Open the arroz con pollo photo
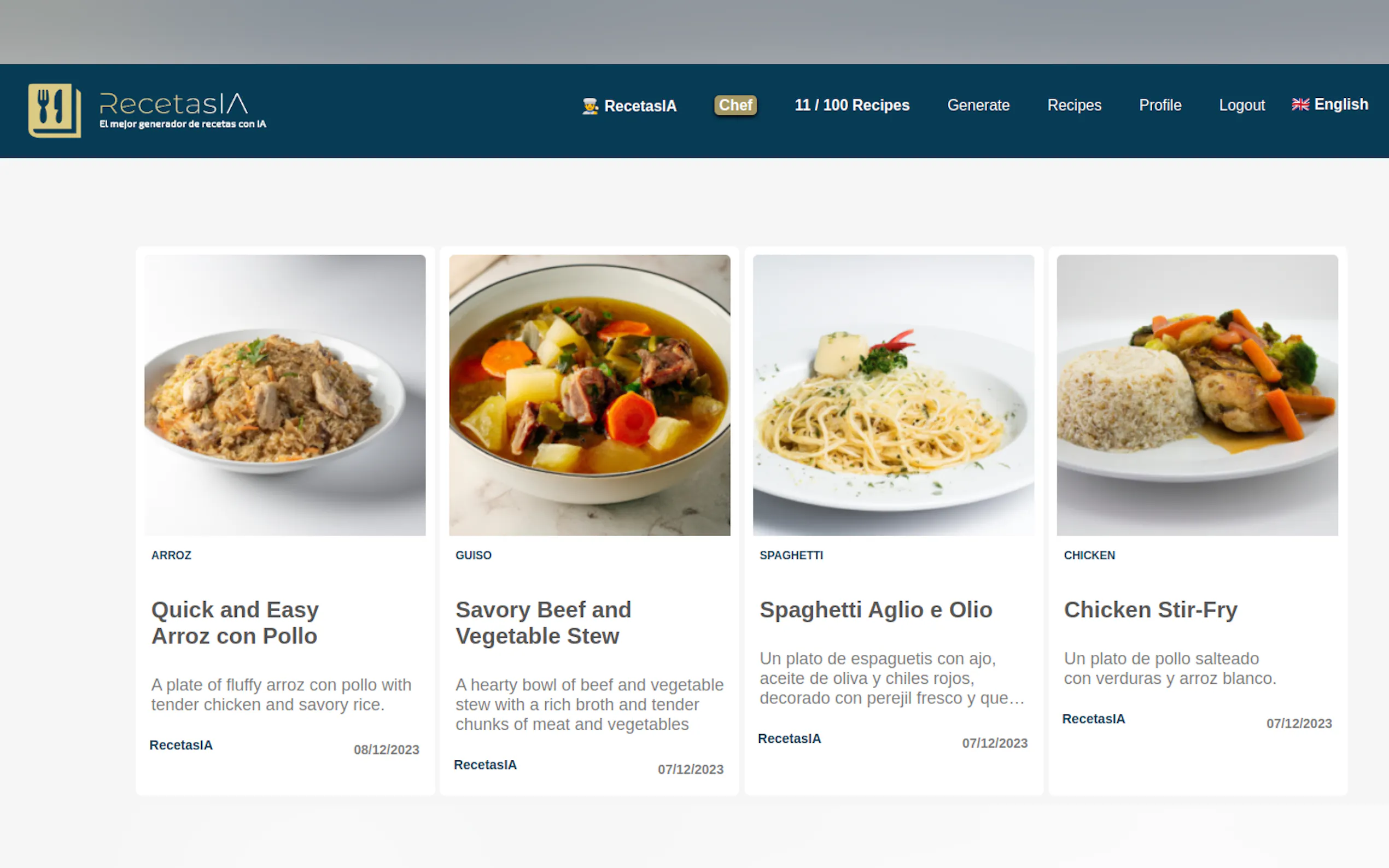 click(285, 395)
